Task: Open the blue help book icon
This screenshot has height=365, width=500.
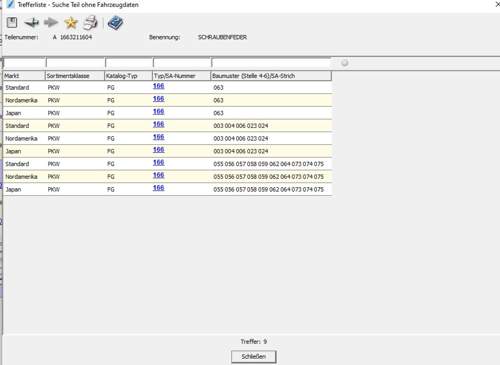Action: tap(115, 23)
